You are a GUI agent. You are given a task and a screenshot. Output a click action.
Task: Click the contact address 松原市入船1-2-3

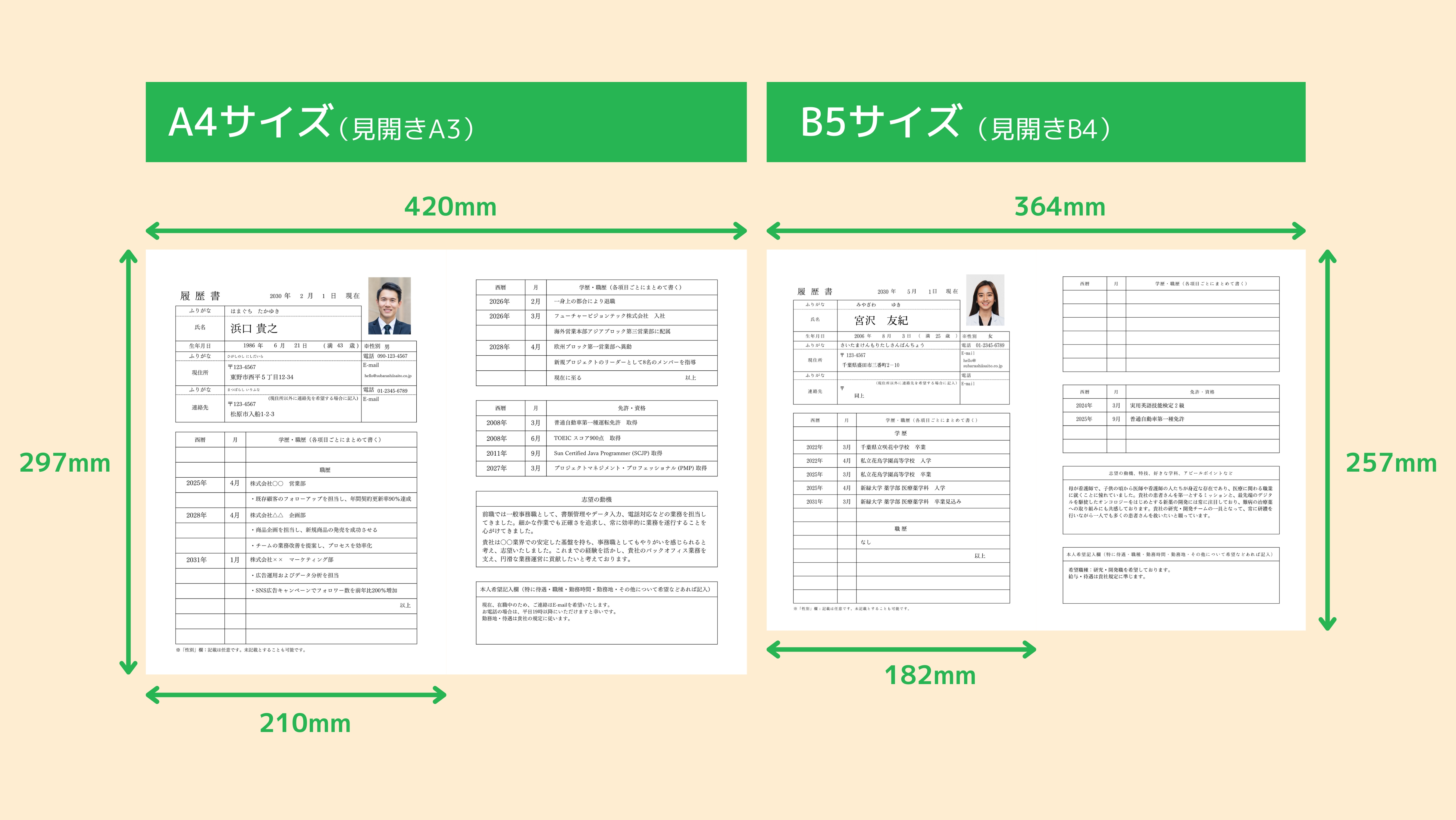(x=252, y=415)
